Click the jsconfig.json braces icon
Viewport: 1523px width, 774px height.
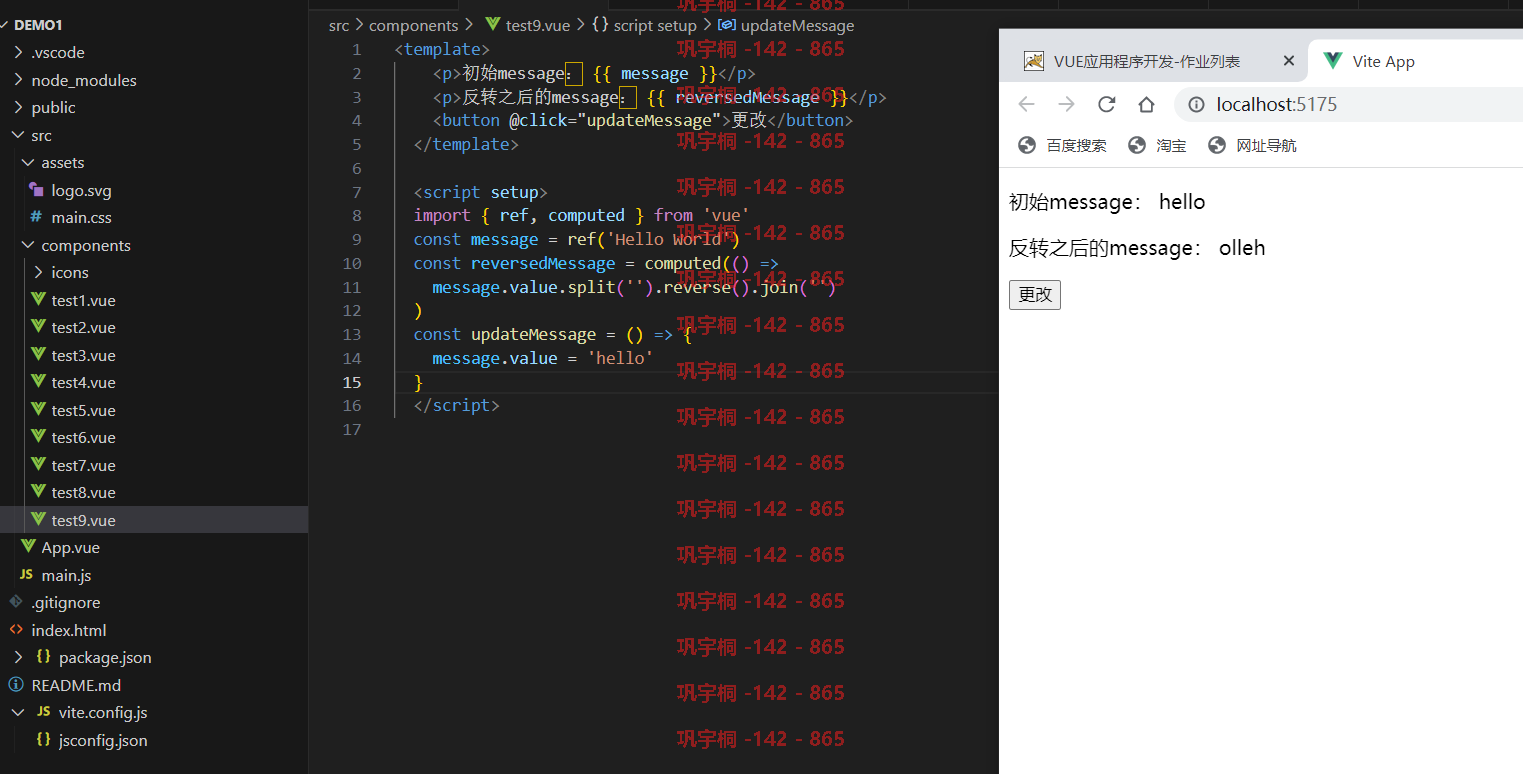43,740
